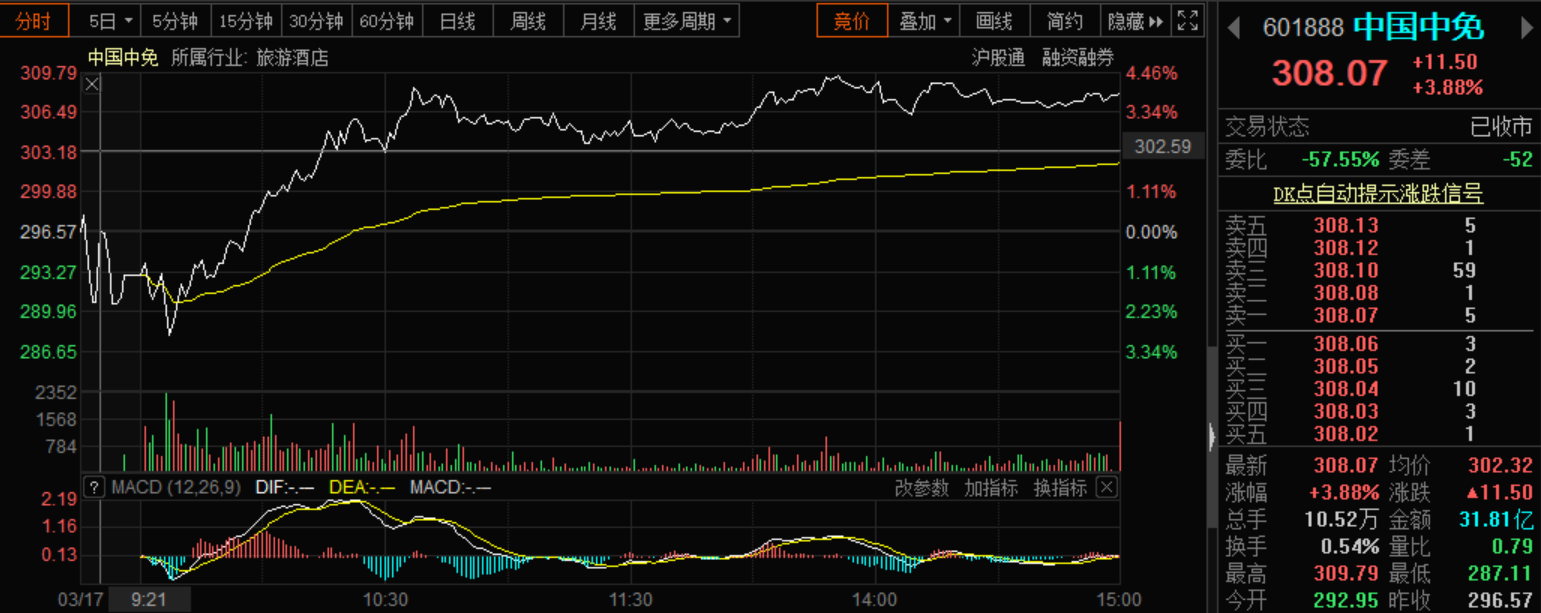Switch to 60分钟 chart period

click(x=386, y=21)
